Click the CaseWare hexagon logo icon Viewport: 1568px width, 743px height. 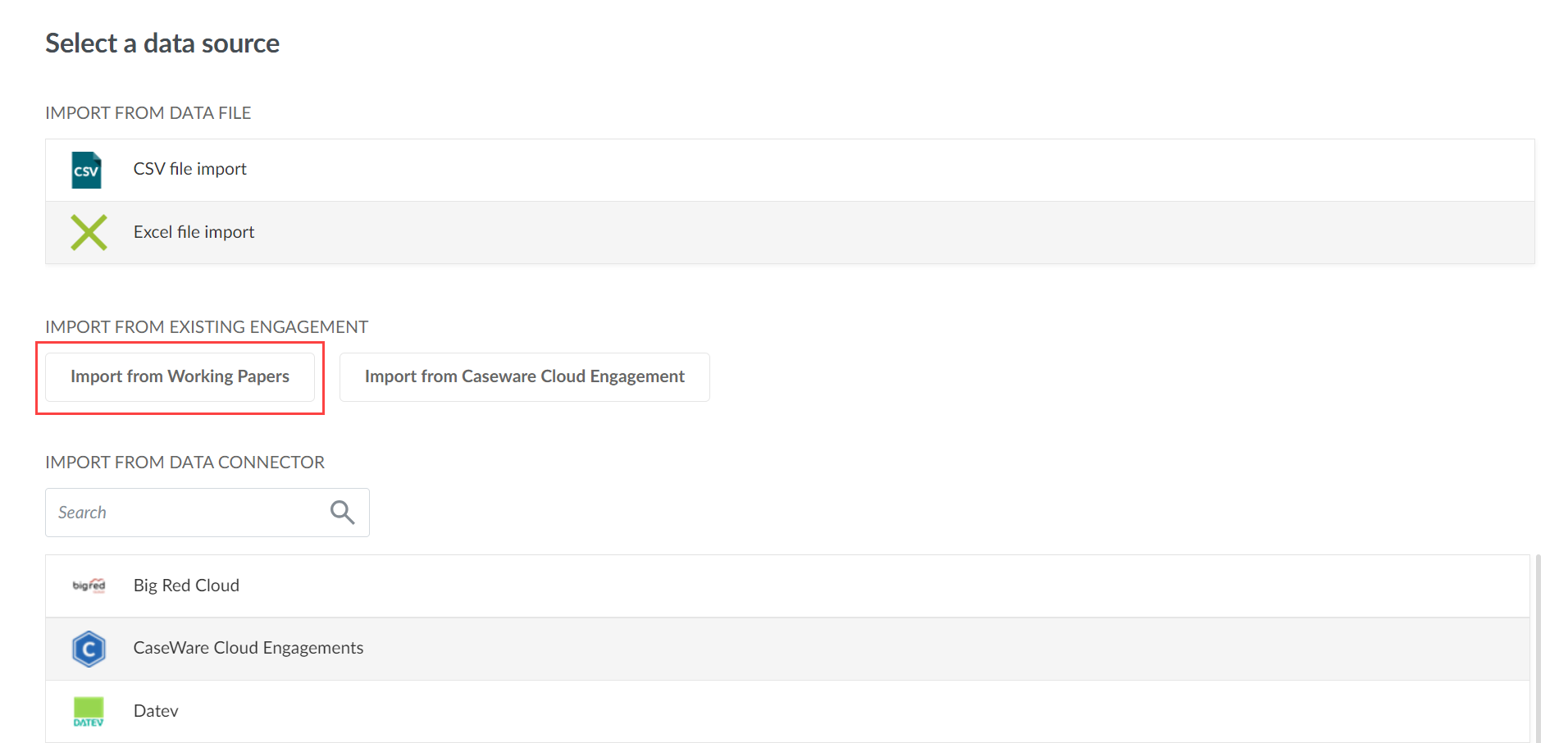pyautogui.click(x=89, y=649)
